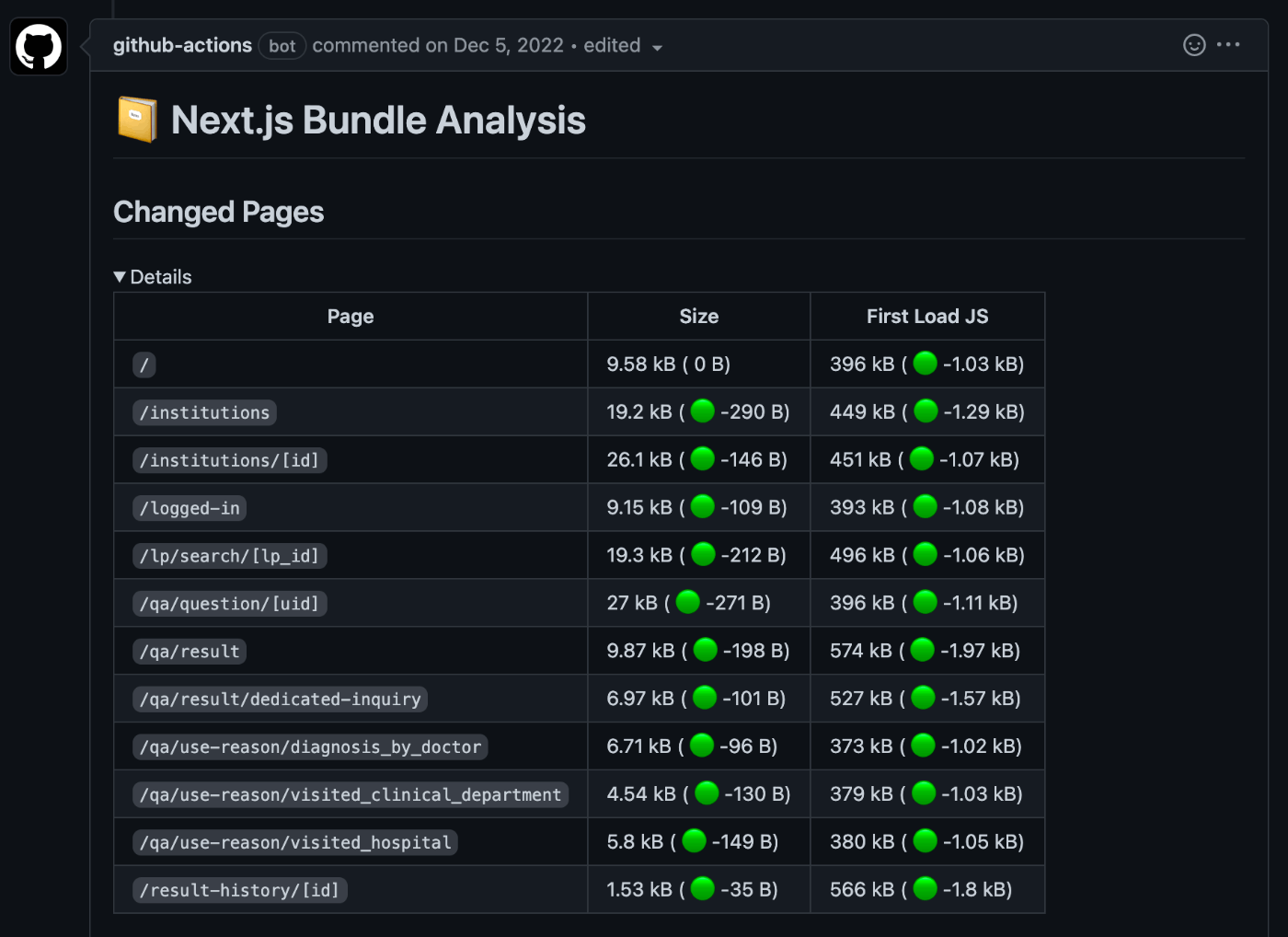Screen dimensions: 1288x937
Task: Click the notebook emoji in heading
Action: [137, 120]
